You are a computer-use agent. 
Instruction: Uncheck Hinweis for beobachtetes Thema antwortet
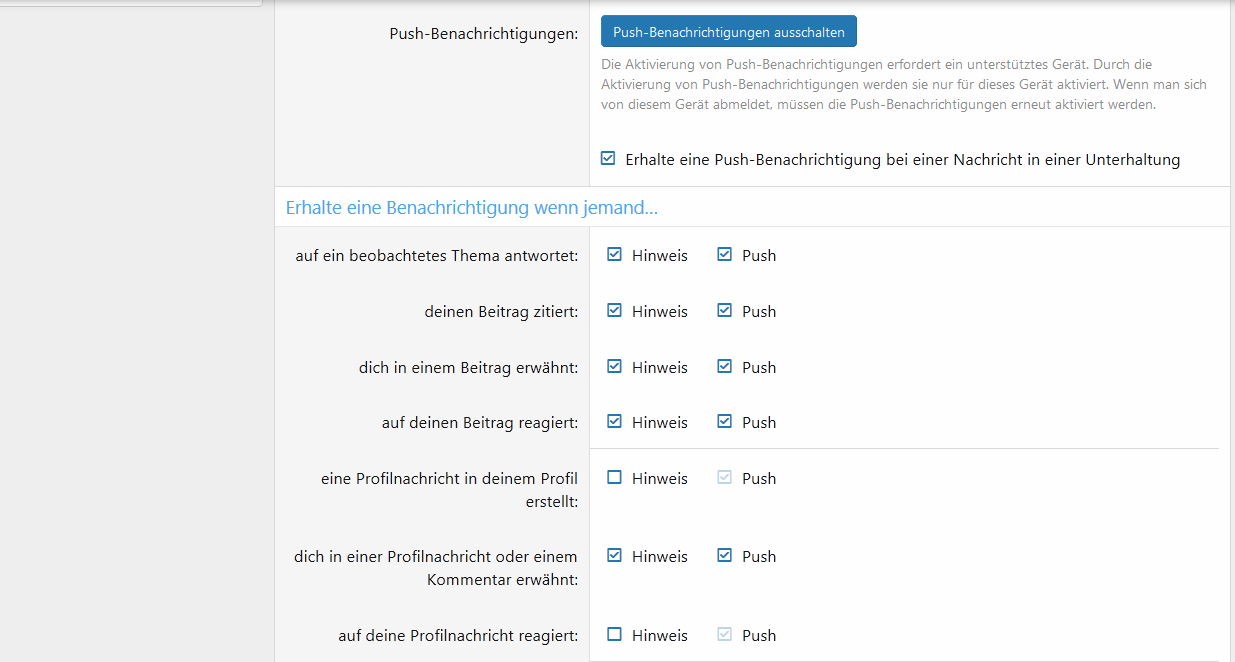click(615, 255)
